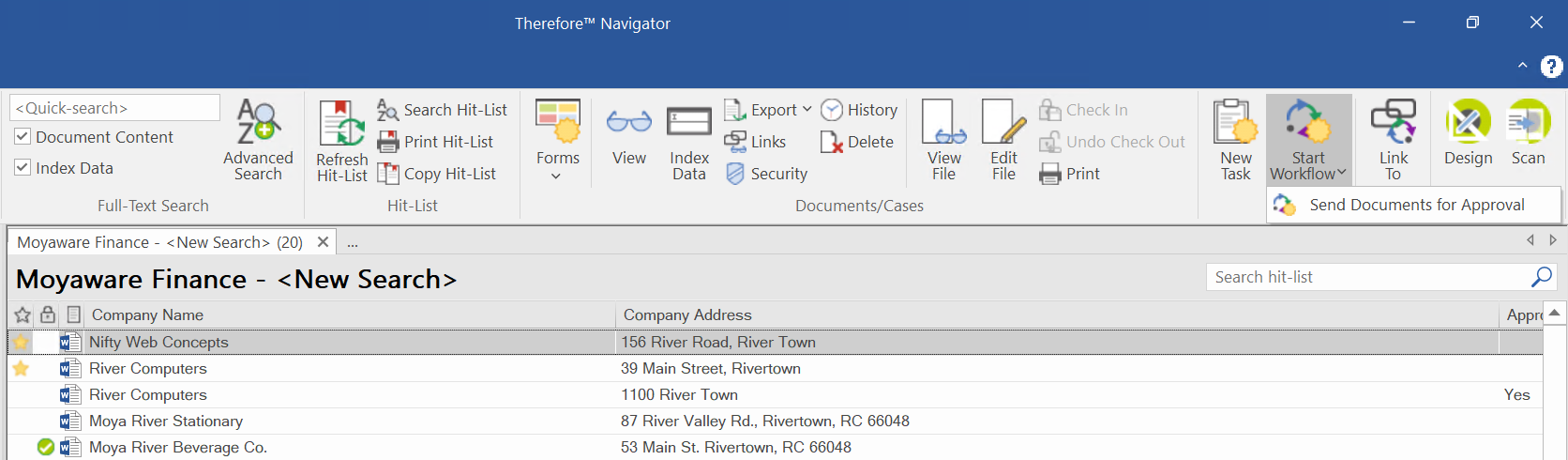Refresh the Hit-List
Image resolution: width=1568 pixels, height=460 pixels.
pyautogui.click(x=342, y=141)
